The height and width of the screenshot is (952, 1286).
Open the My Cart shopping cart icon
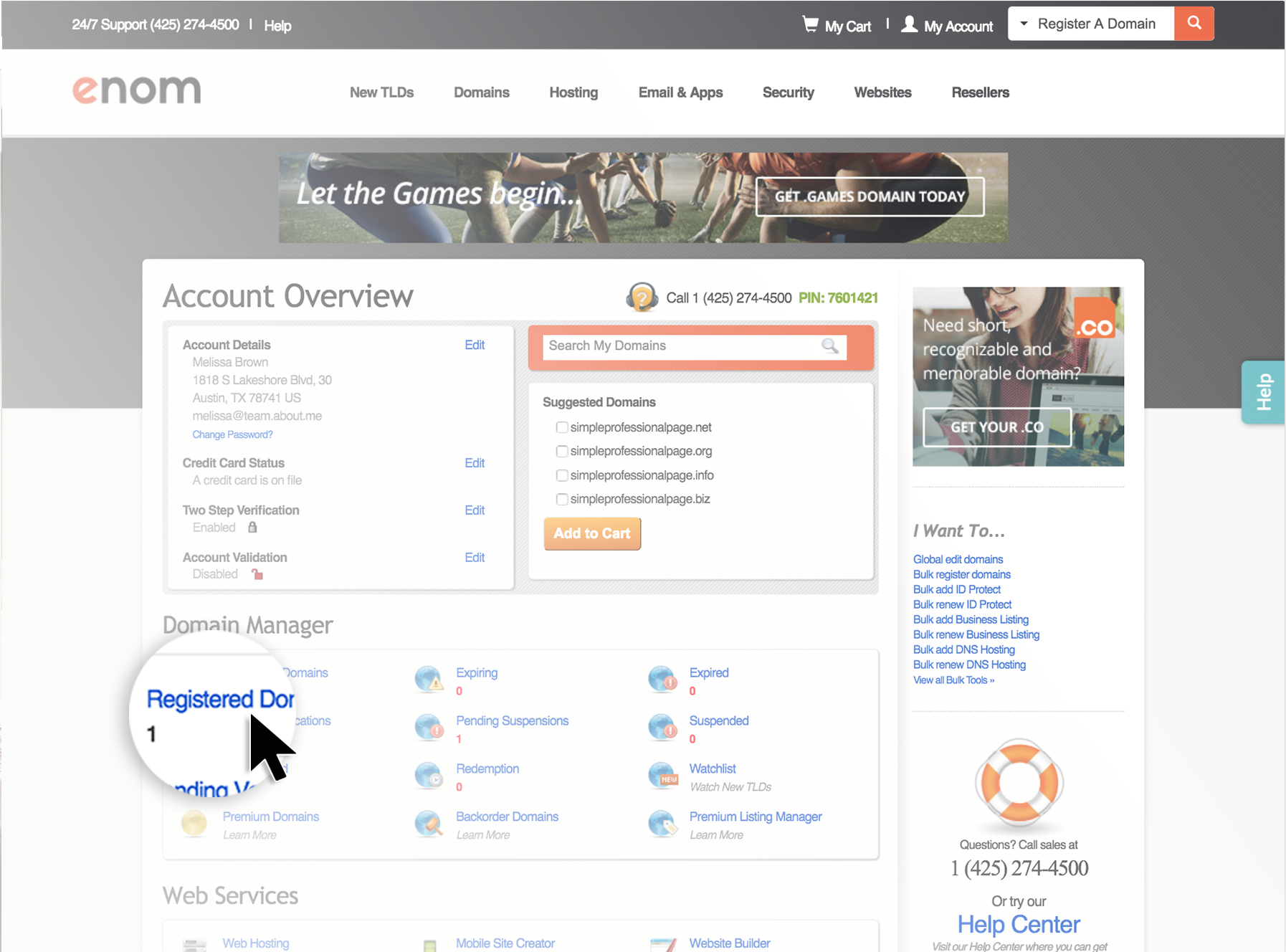[x=810, y=24]
